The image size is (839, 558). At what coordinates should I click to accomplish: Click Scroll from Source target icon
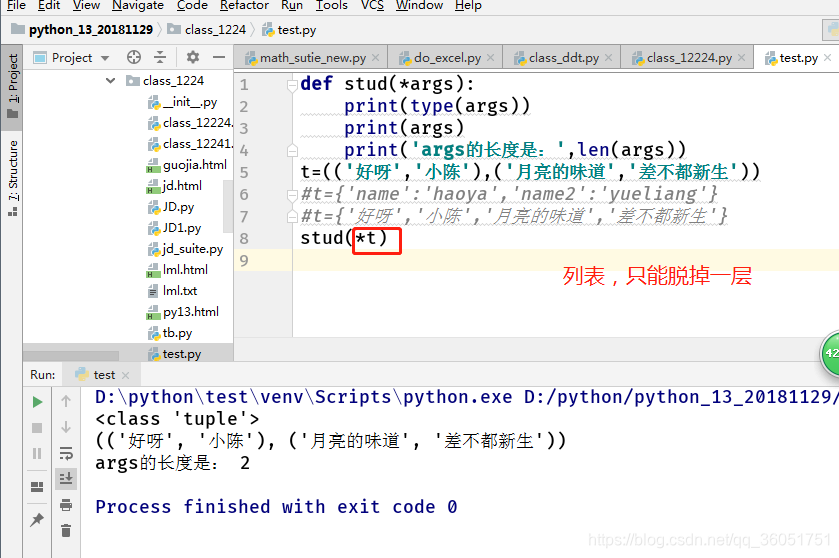(134, 57)
